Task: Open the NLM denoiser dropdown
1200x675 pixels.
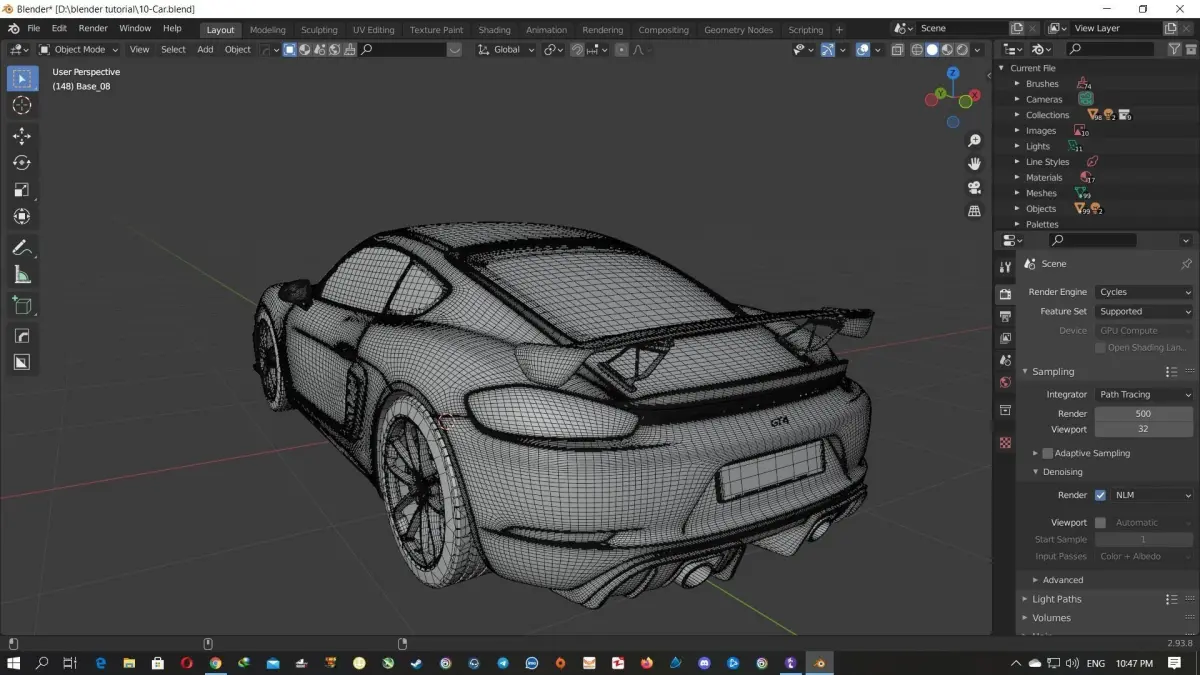Action: click(x=1152, y=495)
